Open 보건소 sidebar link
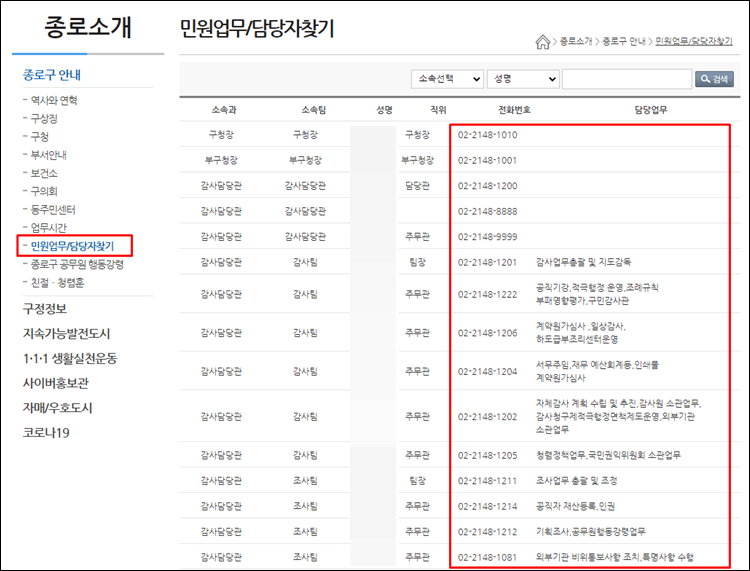 tap(44, 173)
